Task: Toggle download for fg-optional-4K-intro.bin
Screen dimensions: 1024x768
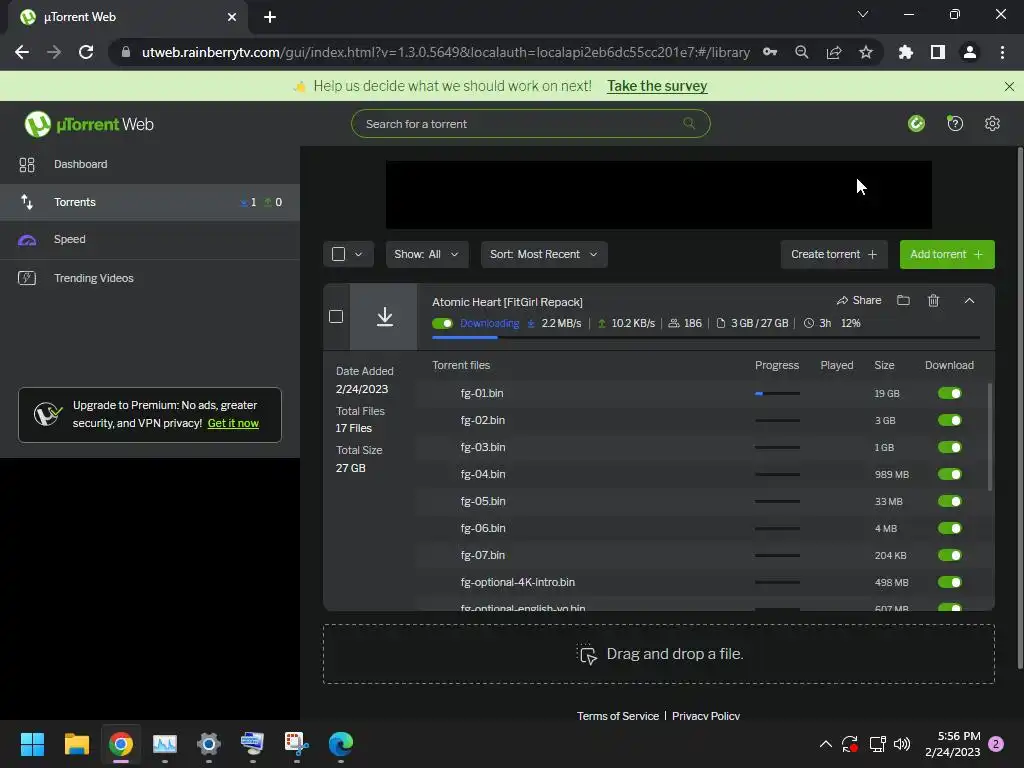Action: click(950, 582)
